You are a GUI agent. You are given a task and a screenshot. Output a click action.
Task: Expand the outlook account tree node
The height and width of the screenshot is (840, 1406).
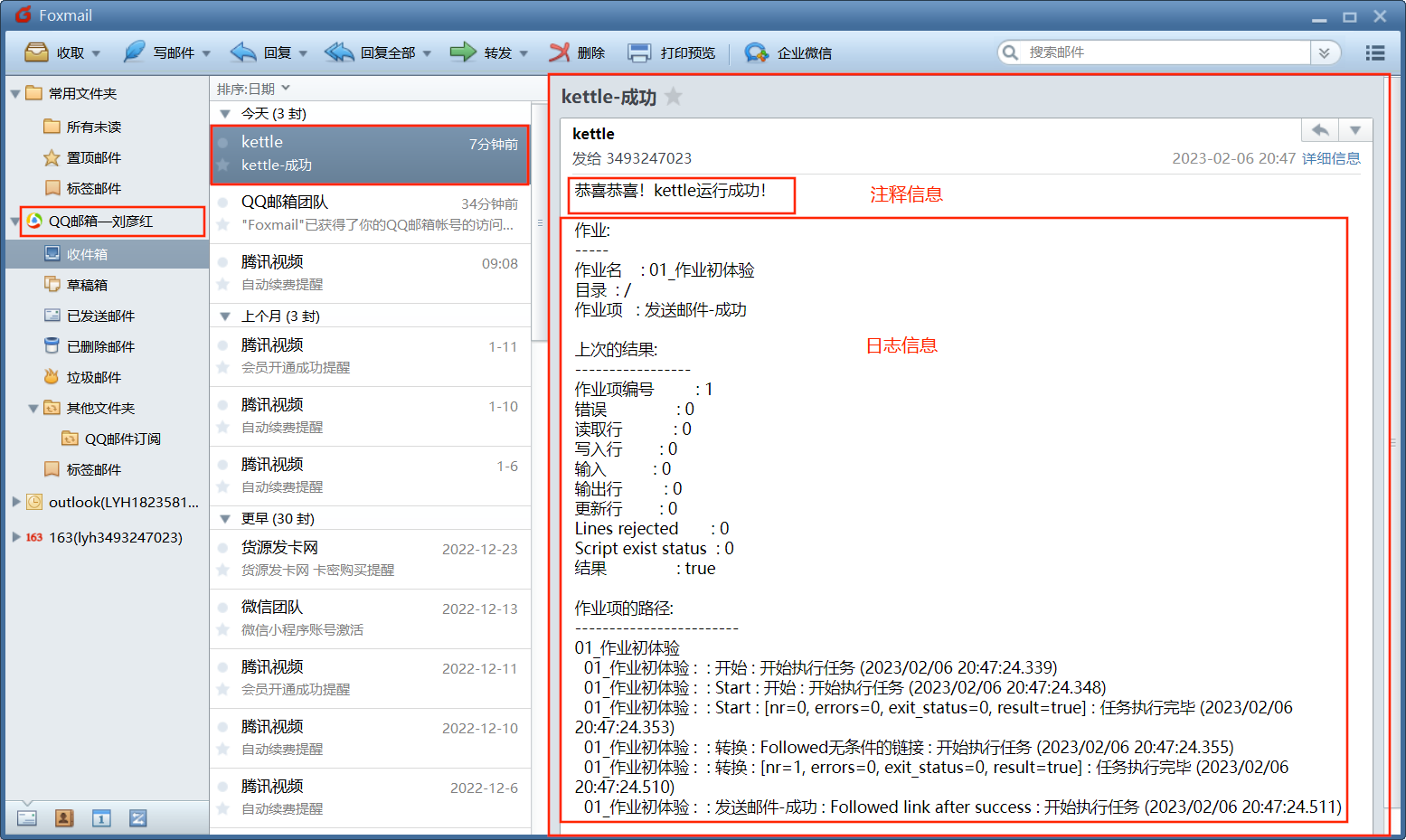pos(16,502)
